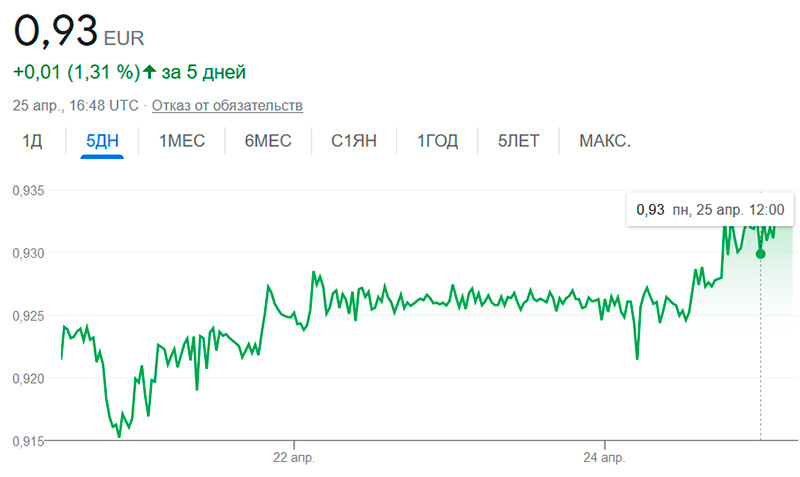Click the 22 апр. date axis label
The image size is (800, 477).
(294, 457)
